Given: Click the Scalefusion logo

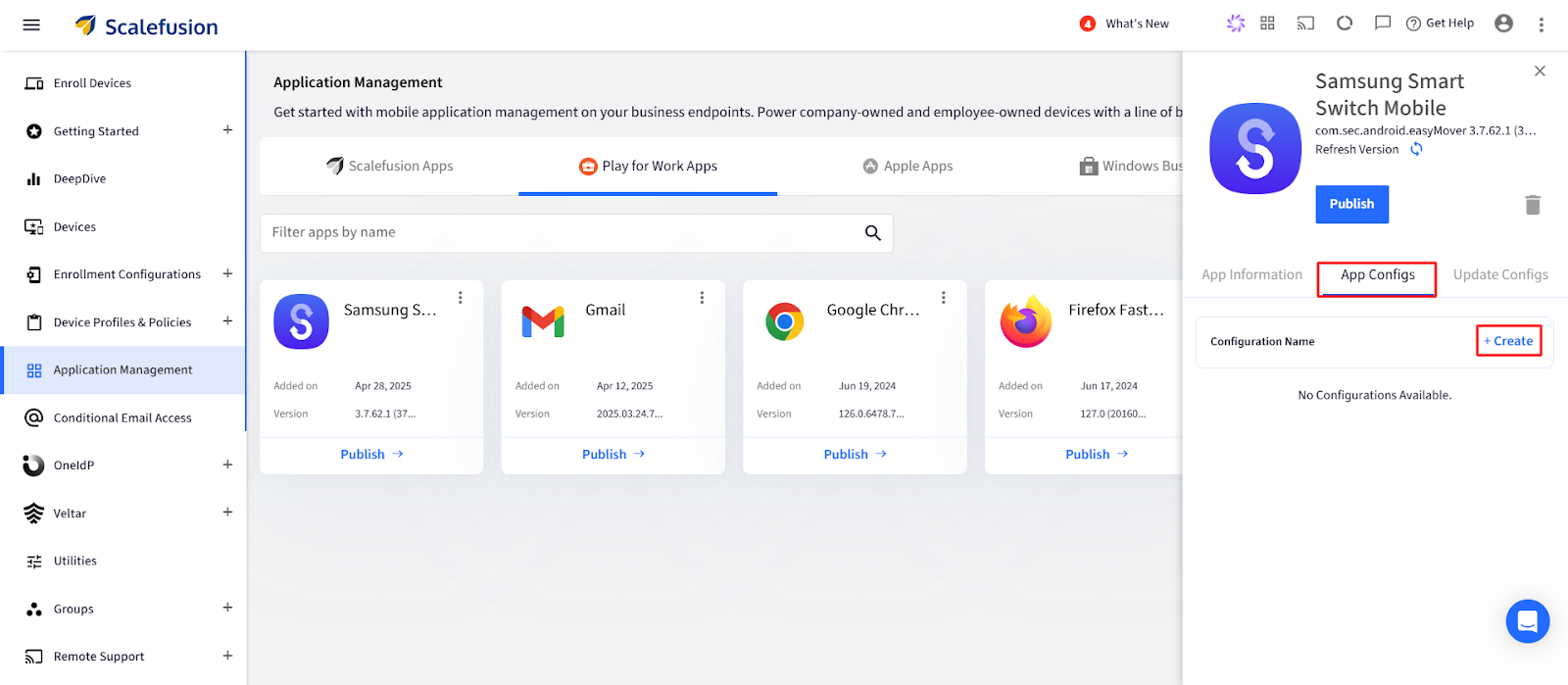Looking at the screenshot, I should 147,26.
